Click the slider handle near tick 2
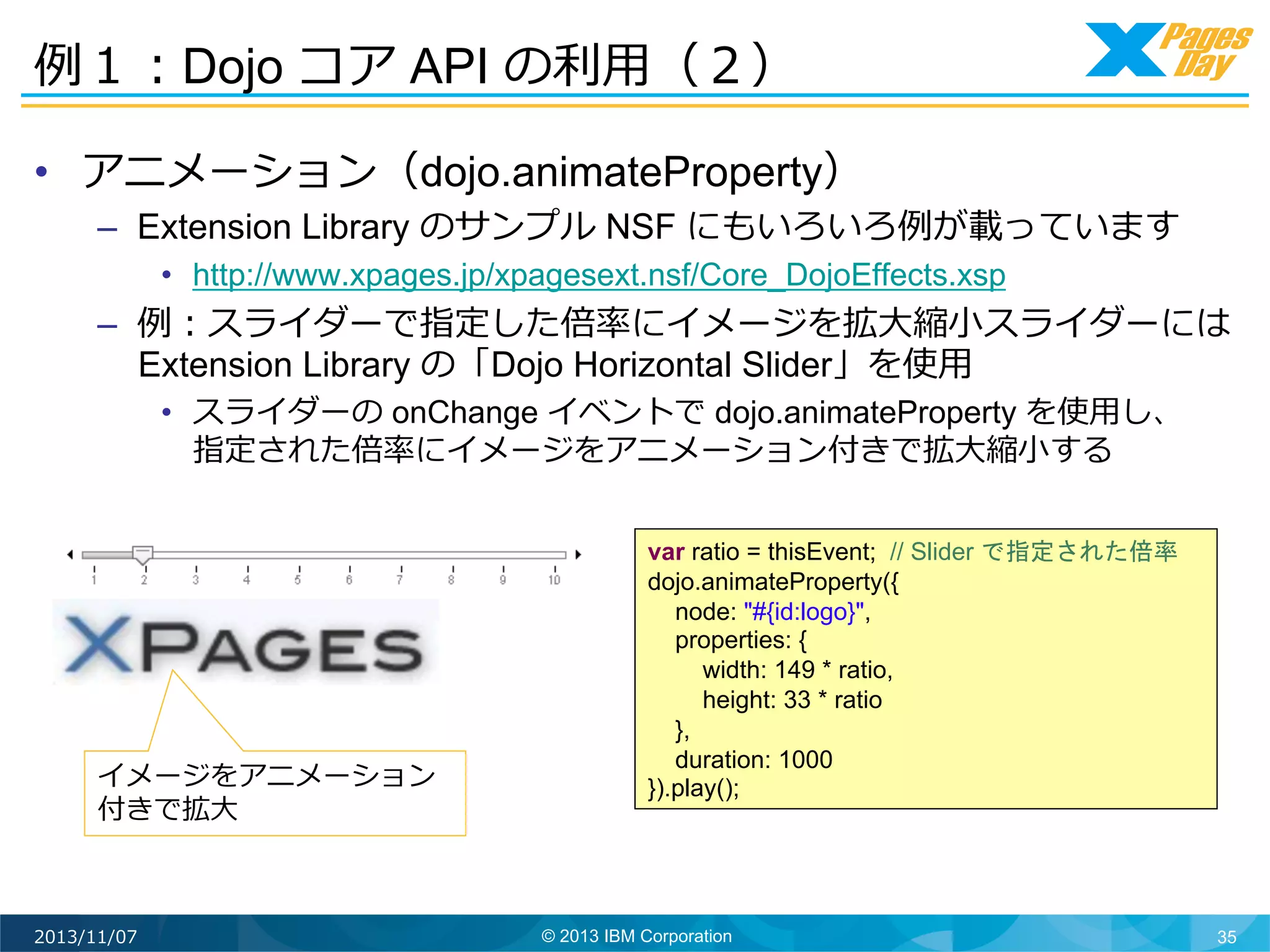Image resolution: width=1270 pixels, height=952 pixels. [143, 555]
